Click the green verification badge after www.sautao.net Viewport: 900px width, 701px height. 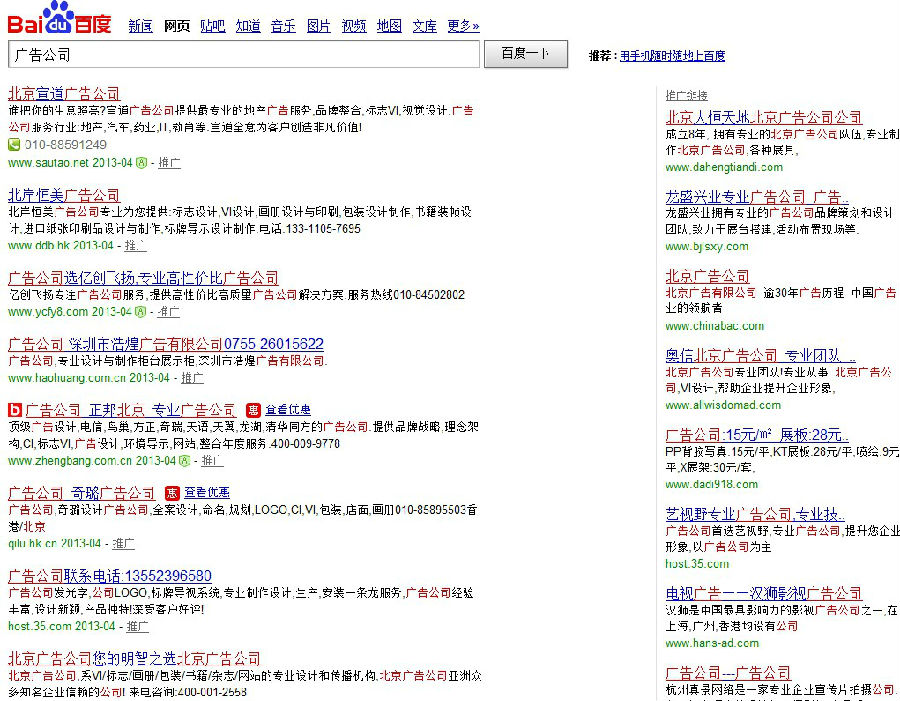141,163
